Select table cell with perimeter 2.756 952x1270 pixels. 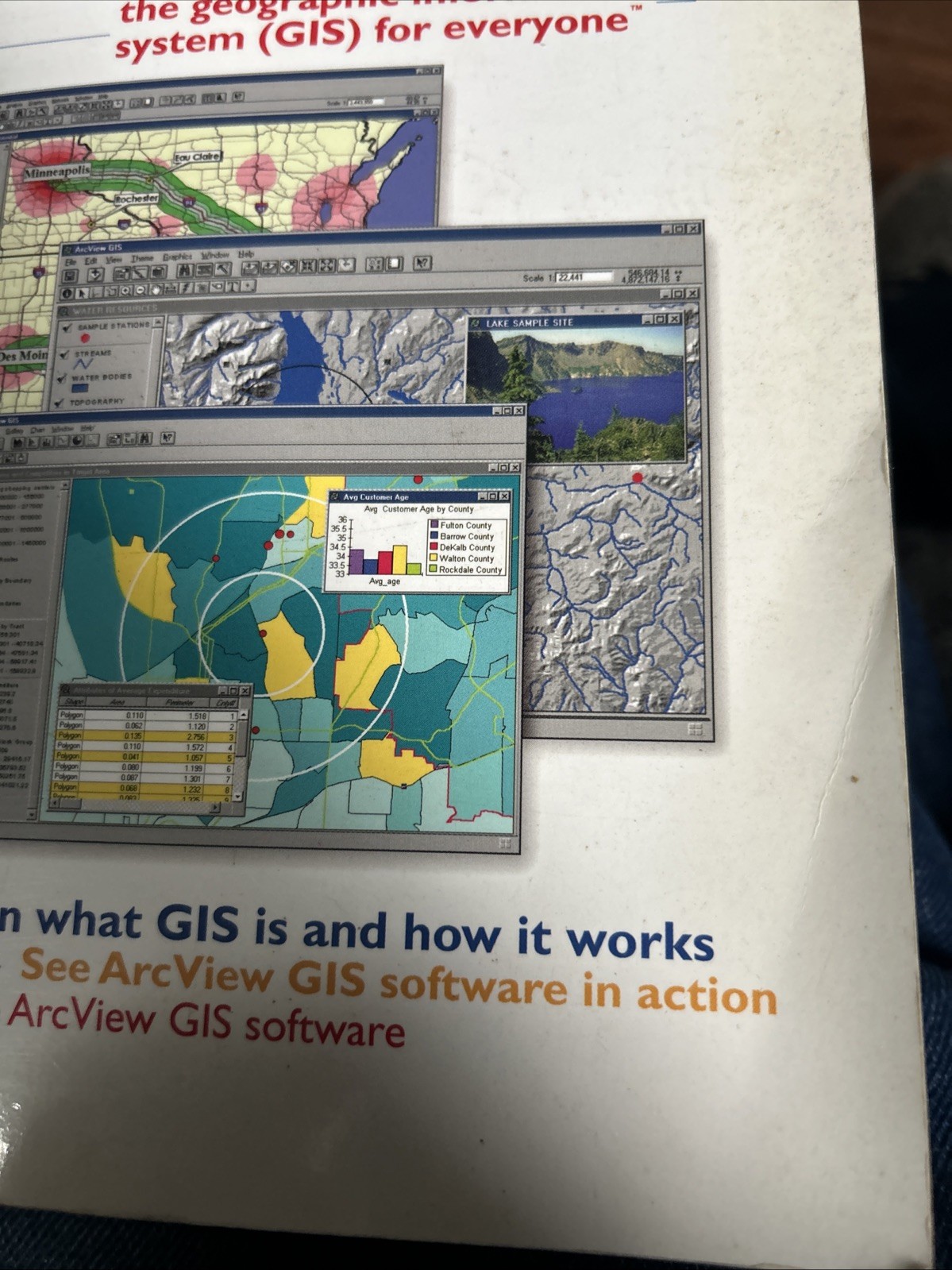coord(176,736)
